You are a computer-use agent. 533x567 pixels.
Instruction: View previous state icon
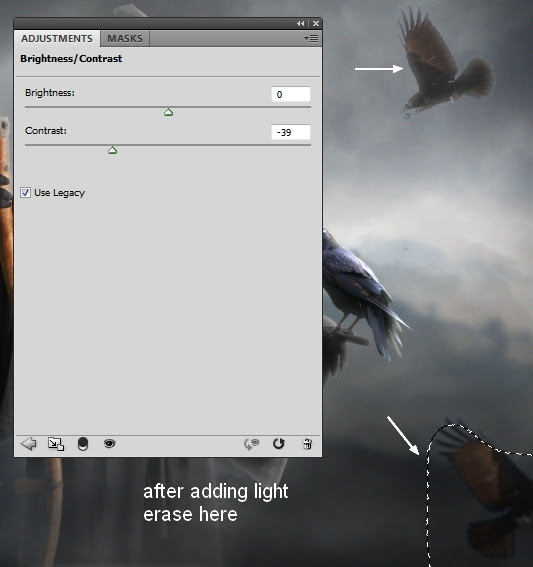click(x=252, y=444)
